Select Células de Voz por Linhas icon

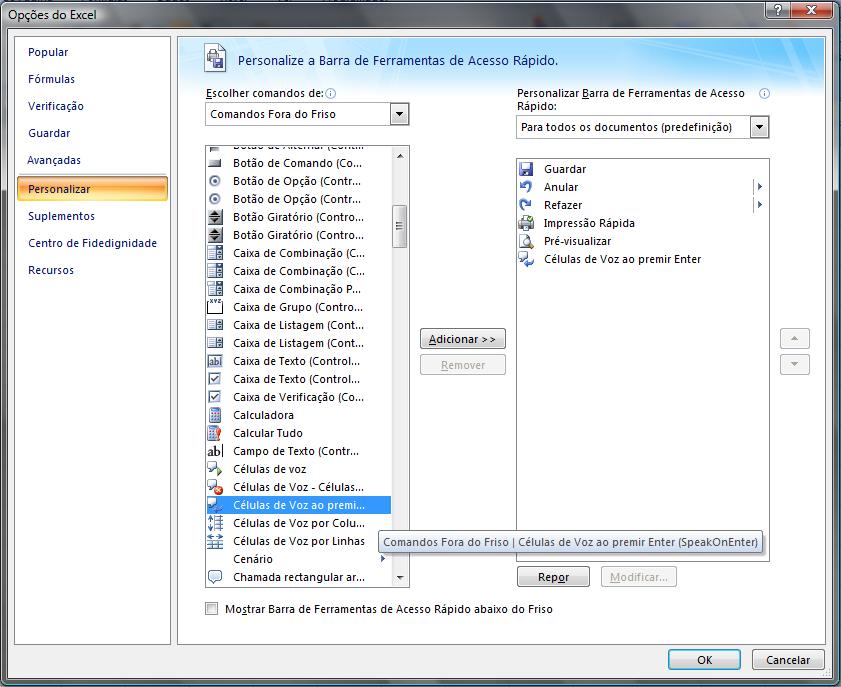(x=215, y=541)
